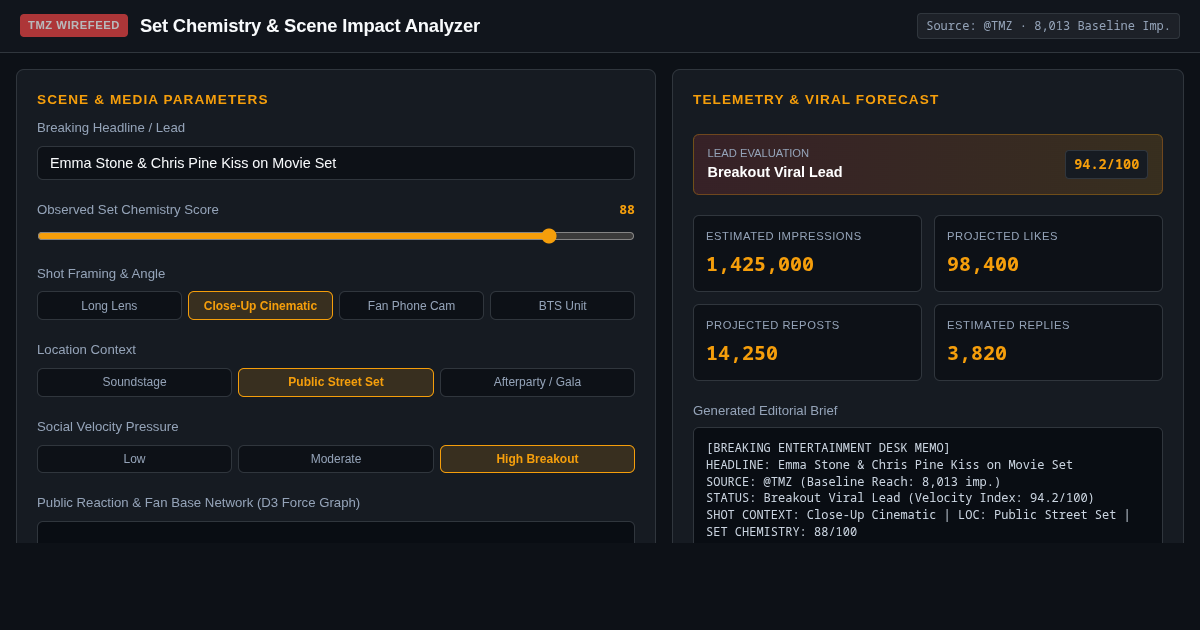Set location to Soundstage
This screenshot has height=630, width=1200.
(x=134, y=382)
